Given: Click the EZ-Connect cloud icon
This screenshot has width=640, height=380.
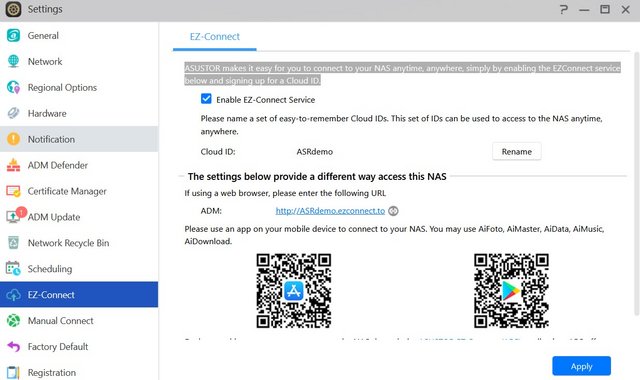Looking at the screenshot, I should (x=13, y=295).
